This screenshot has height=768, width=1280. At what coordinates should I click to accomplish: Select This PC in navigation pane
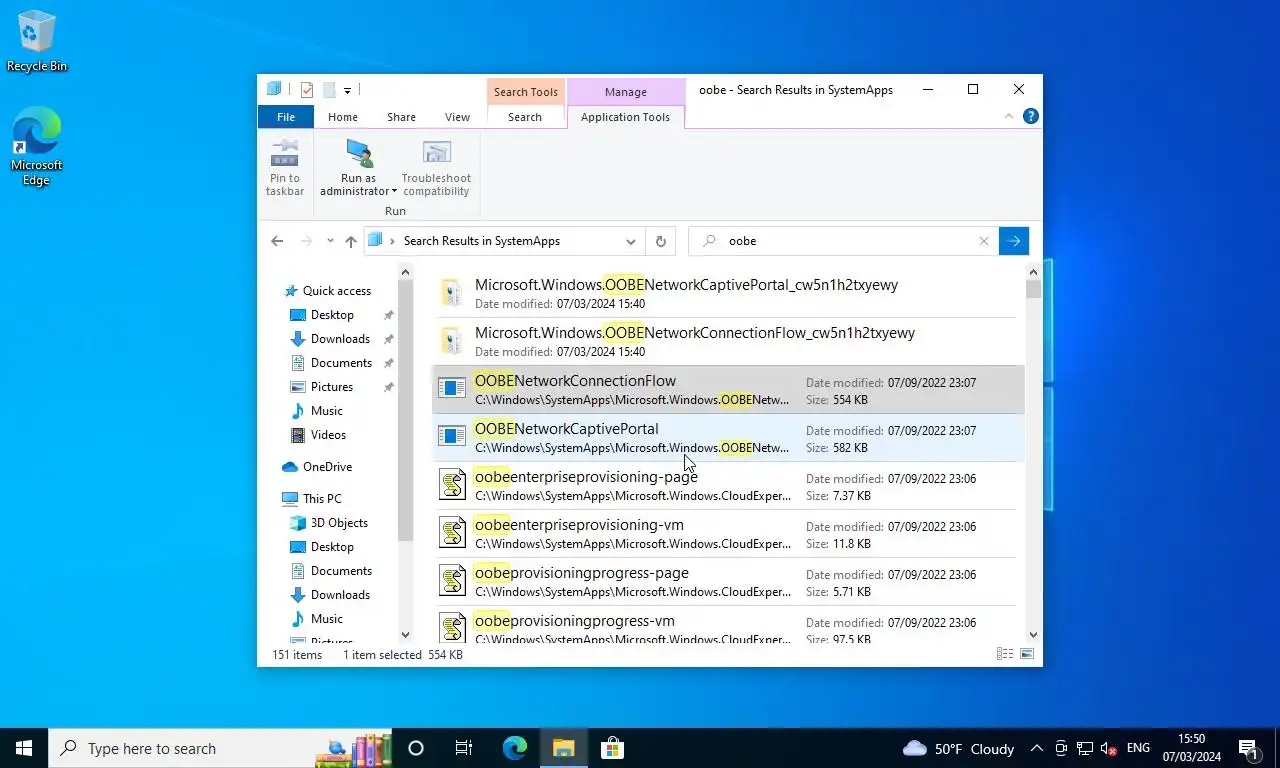322,499
